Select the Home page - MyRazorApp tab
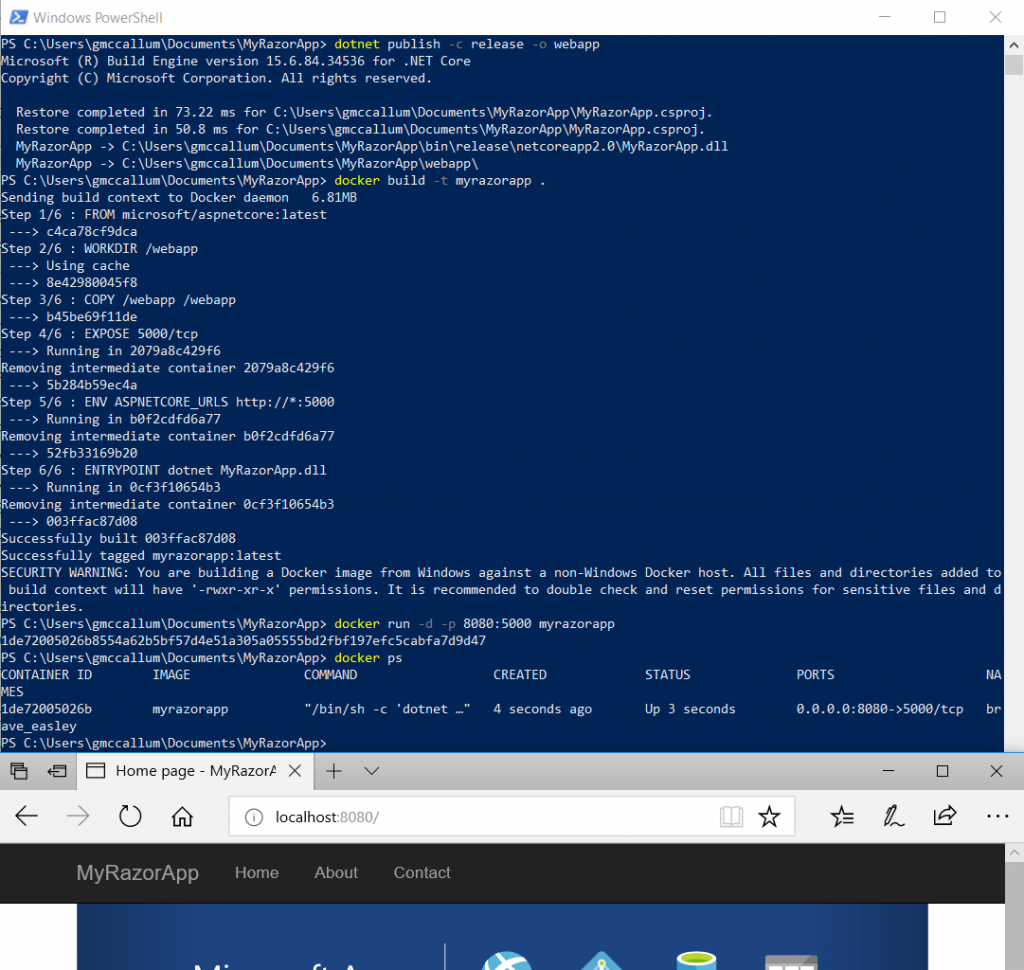 [x=195, y=771]
